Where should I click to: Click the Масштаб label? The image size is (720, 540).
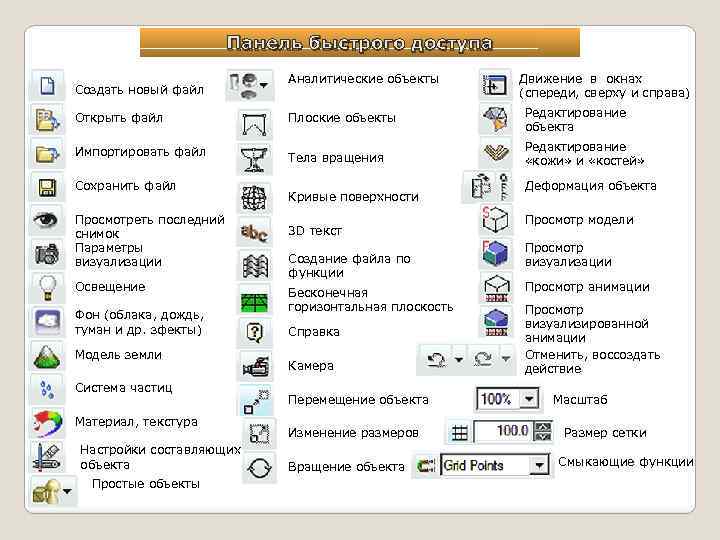point(580,399)
